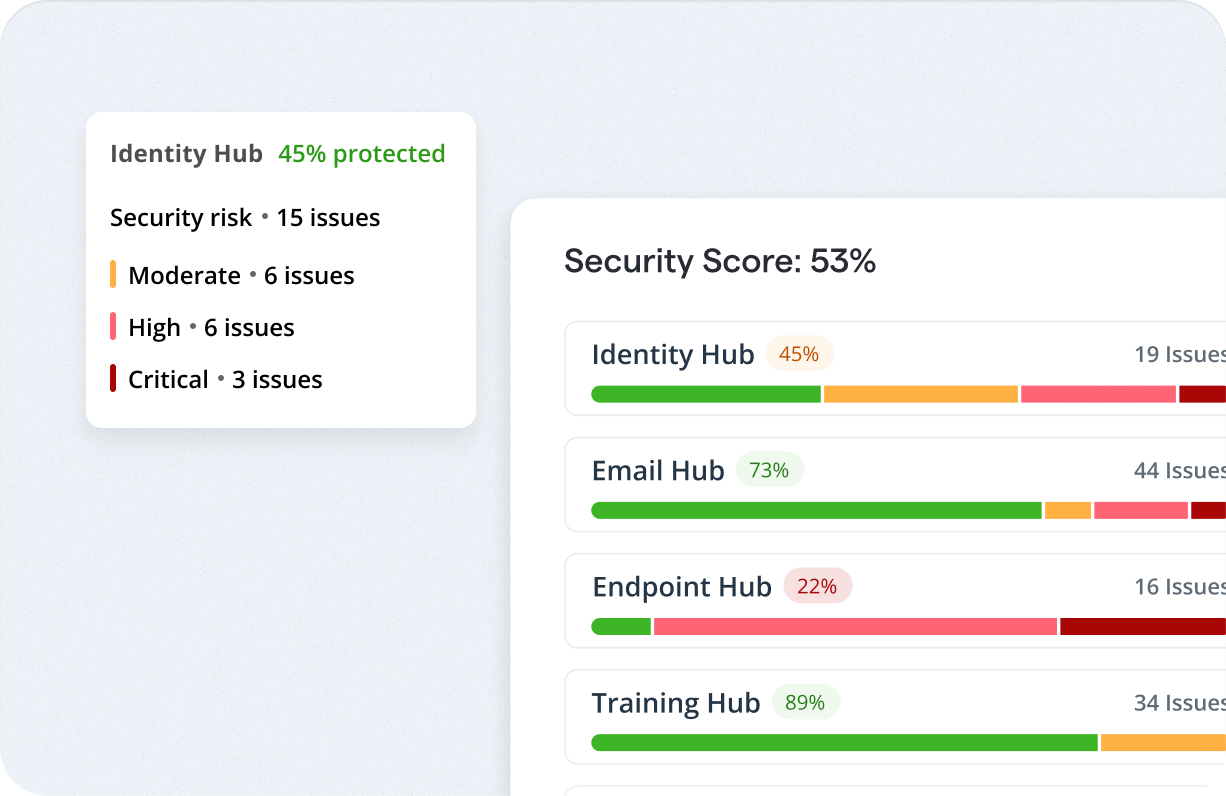This screenshot has height=796, width=1226.
Task: Click the 45% protected label
Action: [362, 154]
